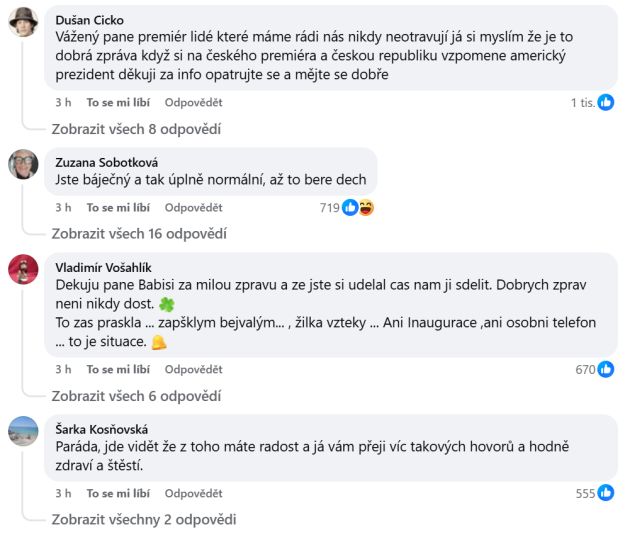Click the laughing reaction emoji on Zuzana's comment
Image resolution: width=640 pixels, height=537 pixels.
[366, 208]
